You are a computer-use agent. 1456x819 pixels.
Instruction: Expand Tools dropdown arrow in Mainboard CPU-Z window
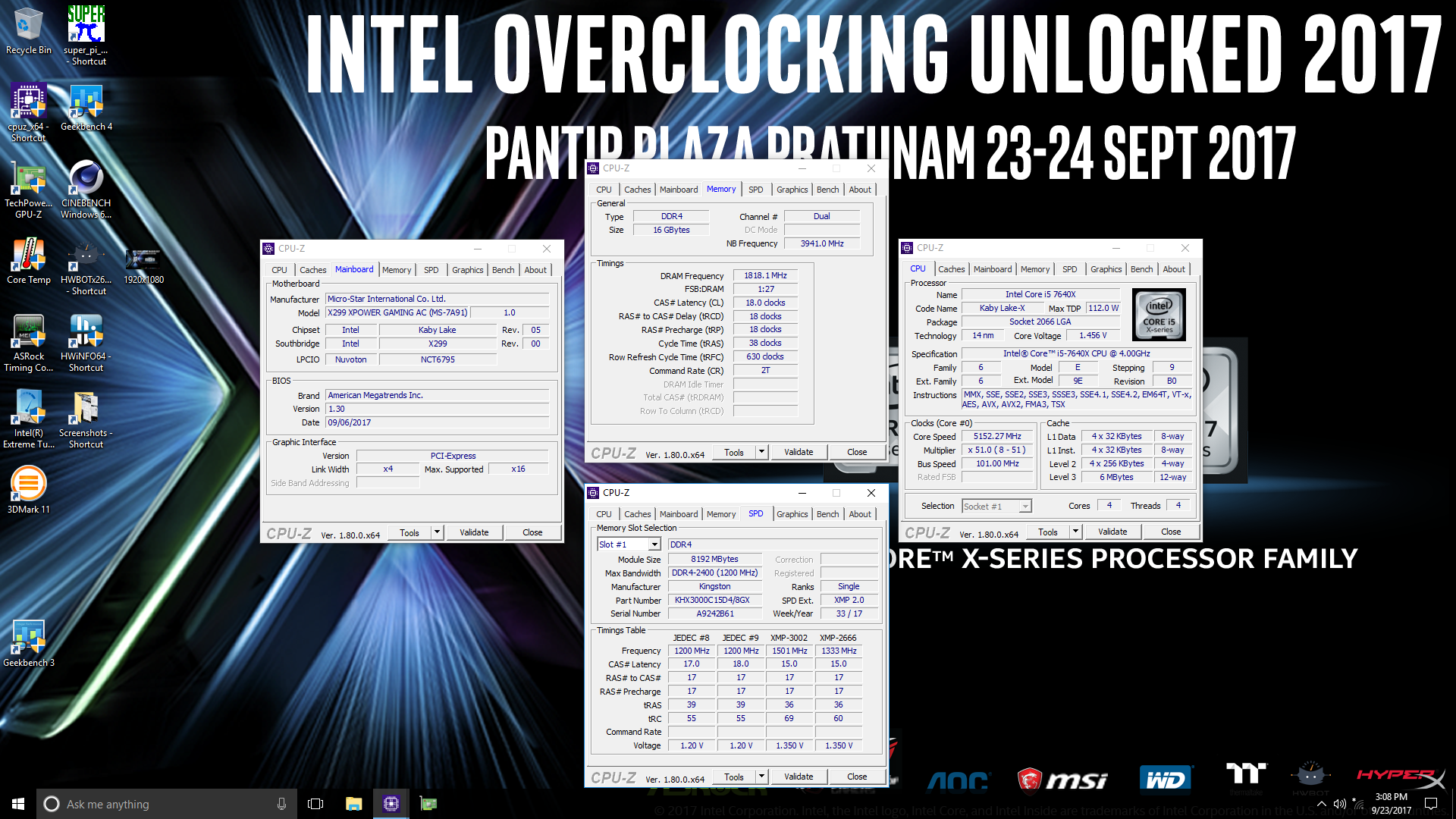437,532
